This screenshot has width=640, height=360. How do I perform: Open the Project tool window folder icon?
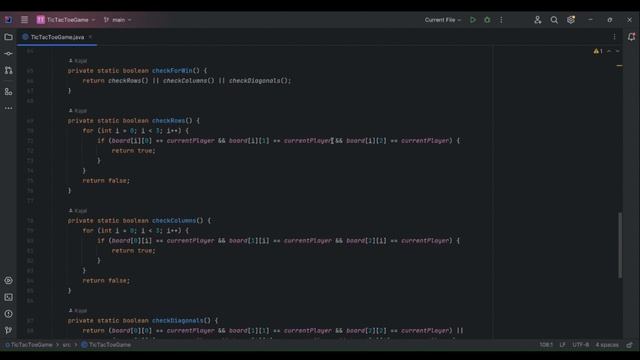pos(8,37)
